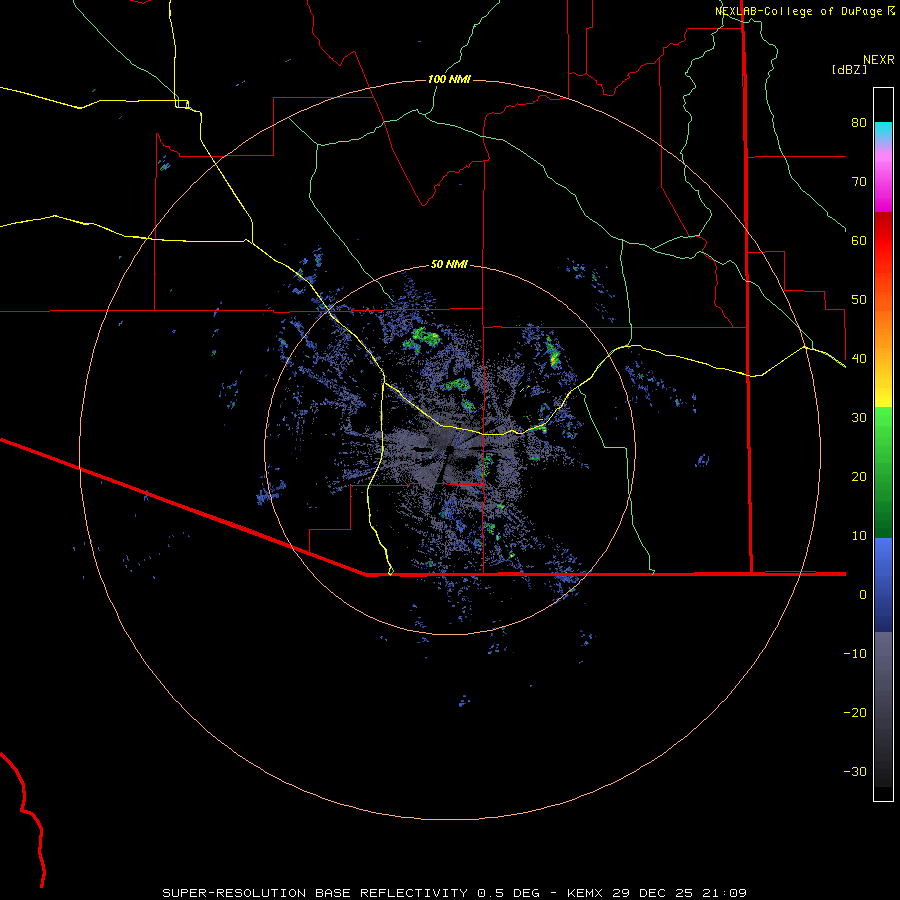
Task: Click the blue segment of the color bar
Action: pos(883,585)
